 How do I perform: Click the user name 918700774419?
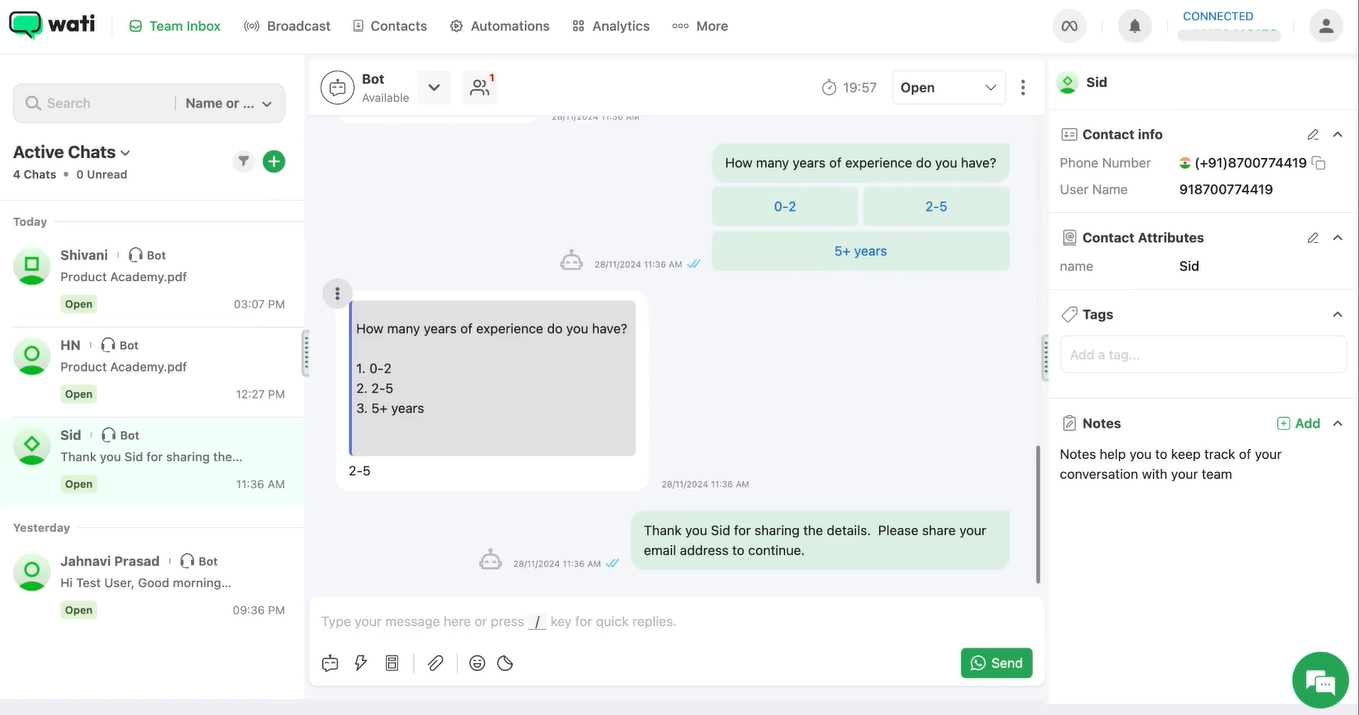pyautogui.click(x=1226, y=189)
